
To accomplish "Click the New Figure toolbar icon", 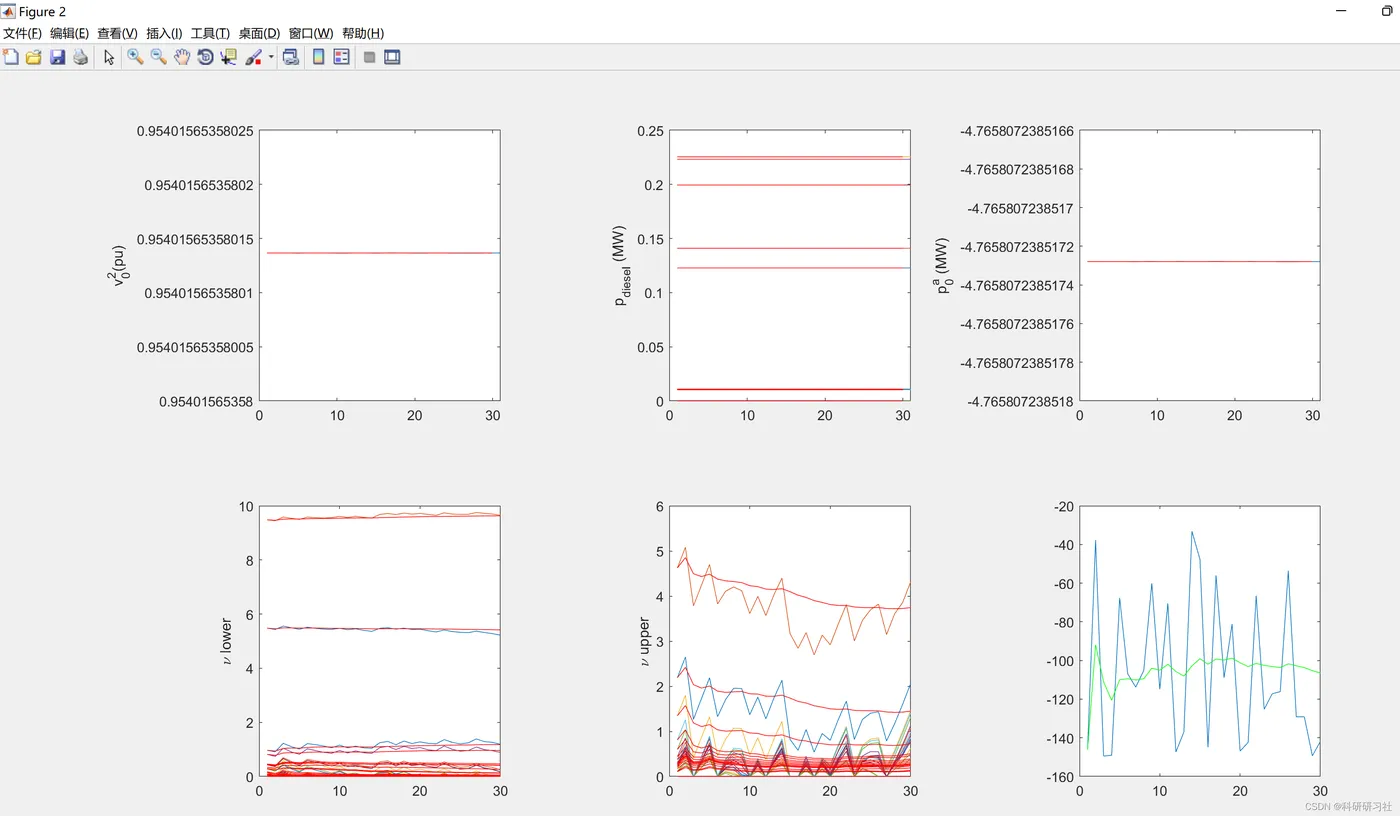I will coord(11,57).
